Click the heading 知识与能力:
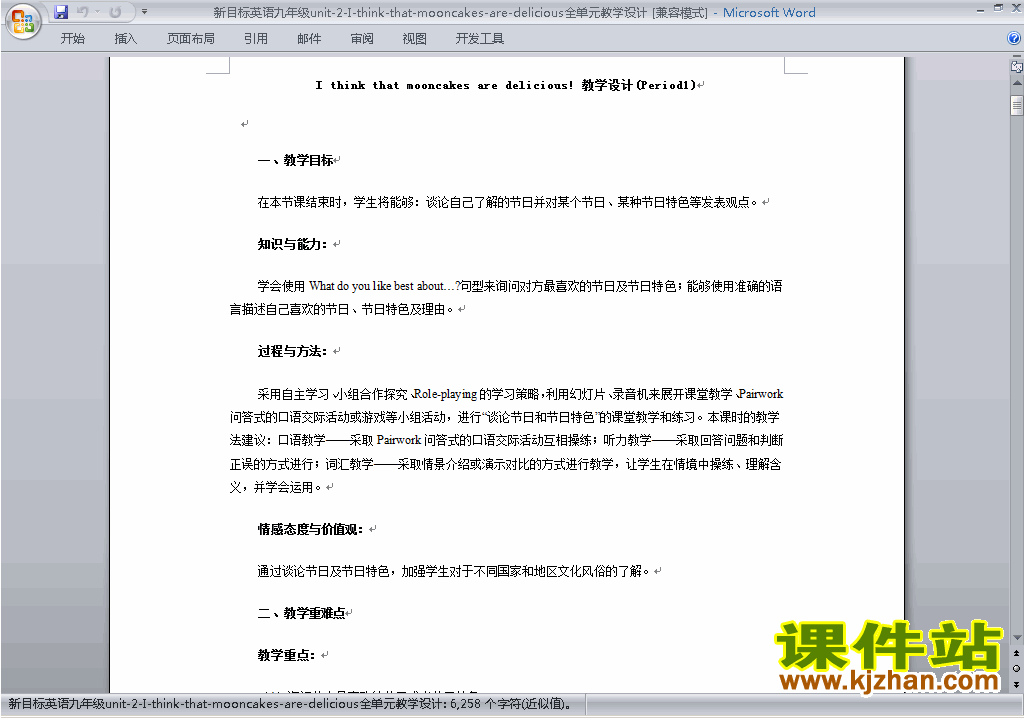The height and width of the screenshot is (718, 1024). [293, 244]
